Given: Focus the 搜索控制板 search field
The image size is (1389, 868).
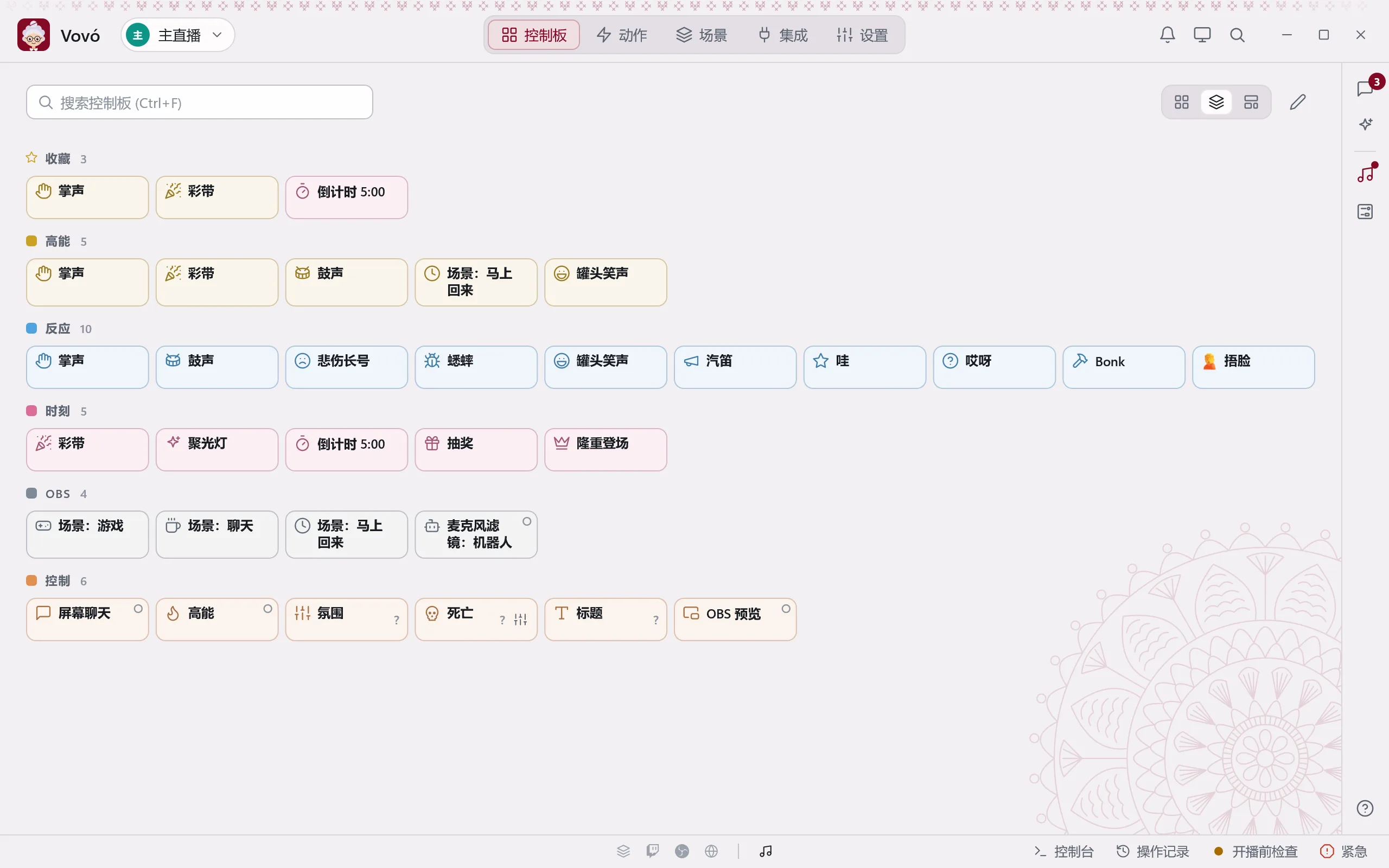Looking at the screenshot, I should pyautogui.click(x=199, y=102).
